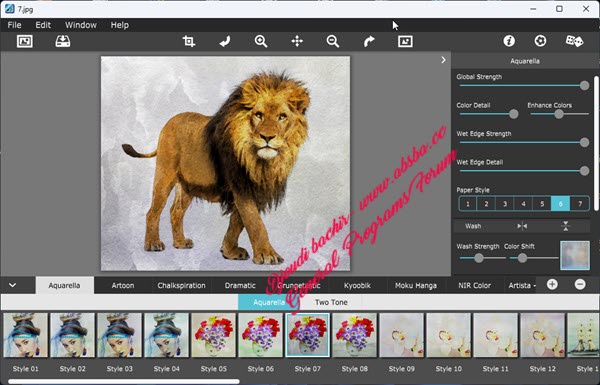Choose paper style 6
Image resolution: width=600 pixels, height=385 pixels.
pyautogui.click(x=561, y=204)
